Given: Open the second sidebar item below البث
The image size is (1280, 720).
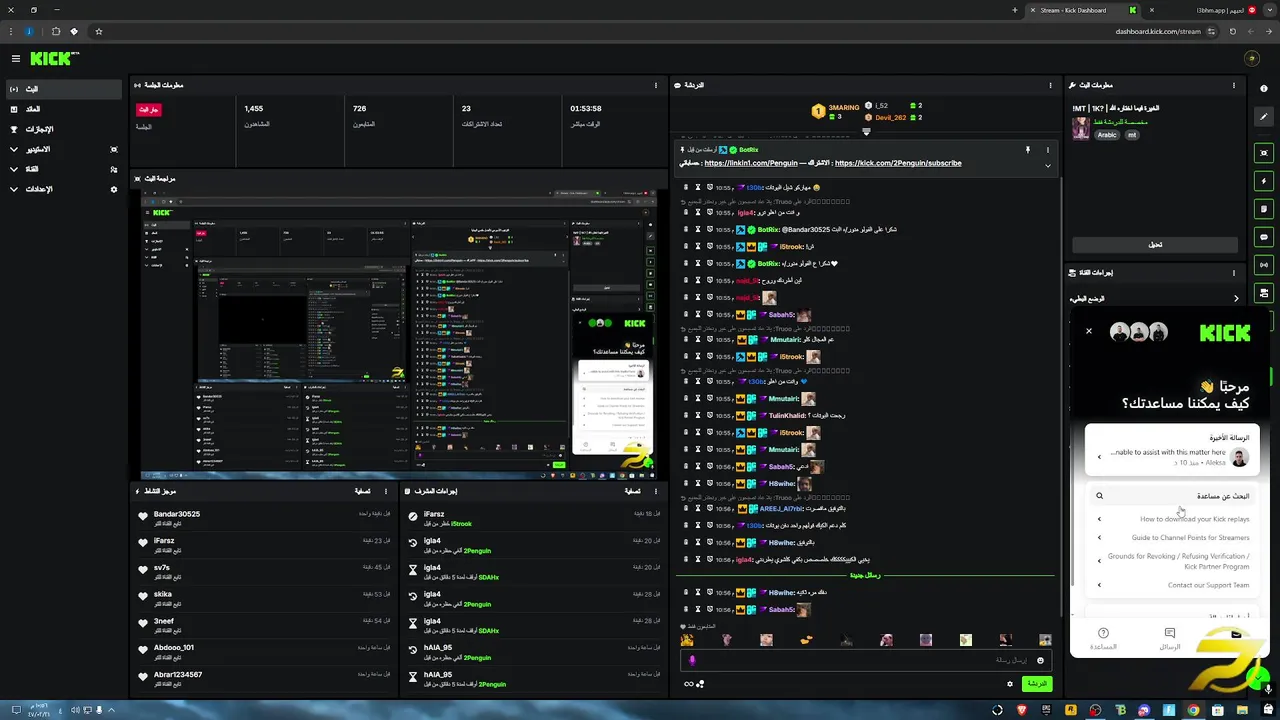Looking at the screenshot, I should tap(64, 109).
